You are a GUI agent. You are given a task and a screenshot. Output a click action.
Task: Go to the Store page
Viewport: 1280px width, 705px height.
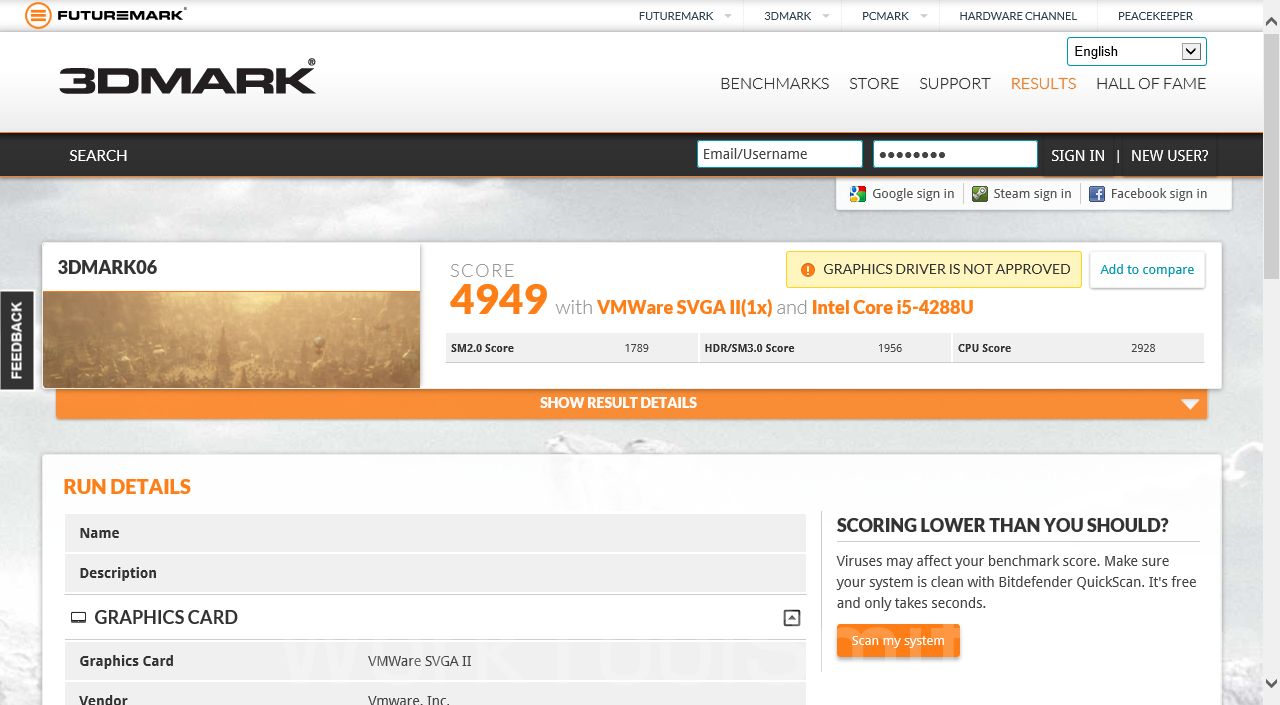point(874,84)
